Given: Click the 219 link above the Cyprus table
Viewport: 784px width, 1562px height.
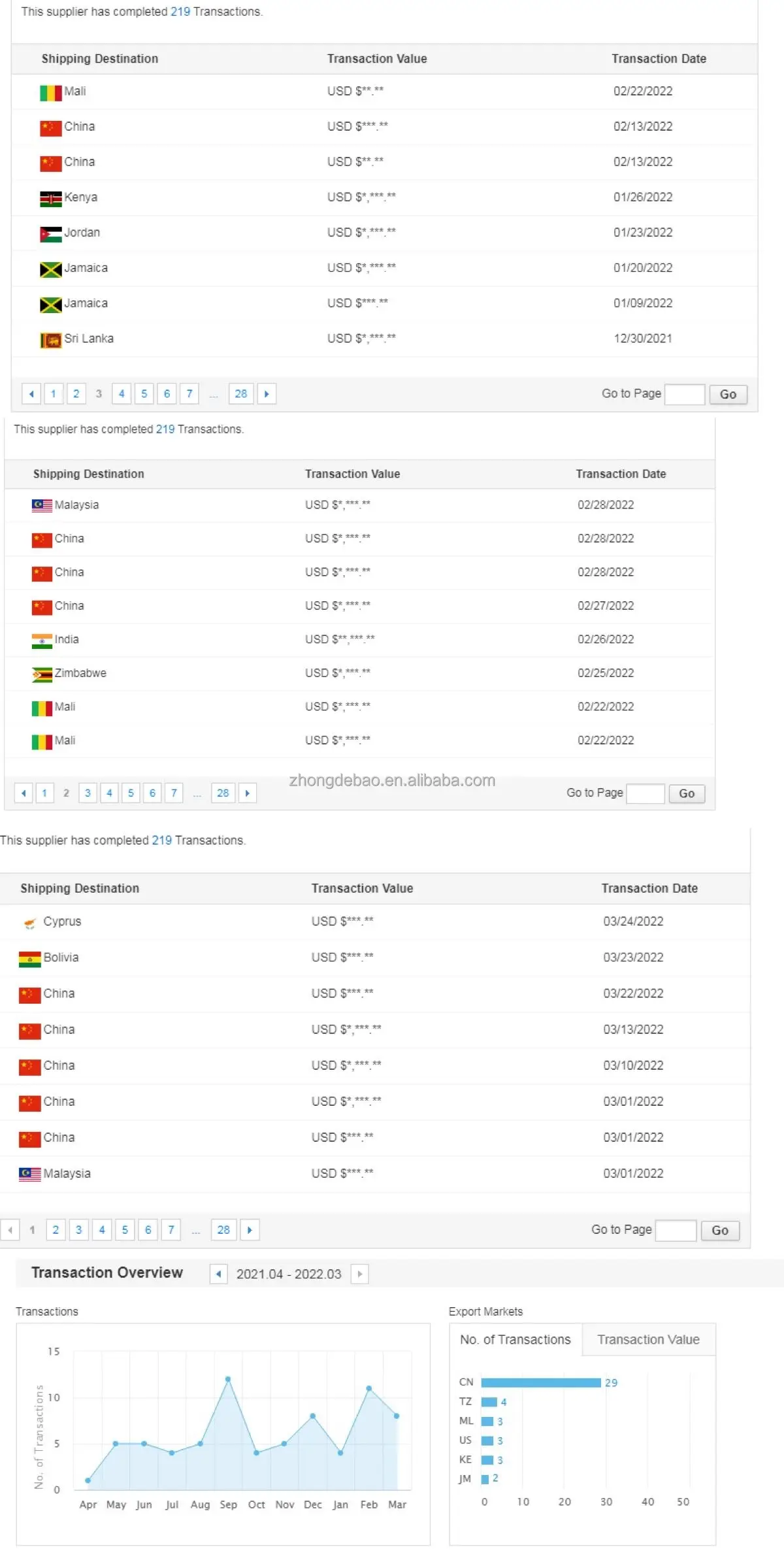Looking at the screenshot, I should (x=162, y=840).
